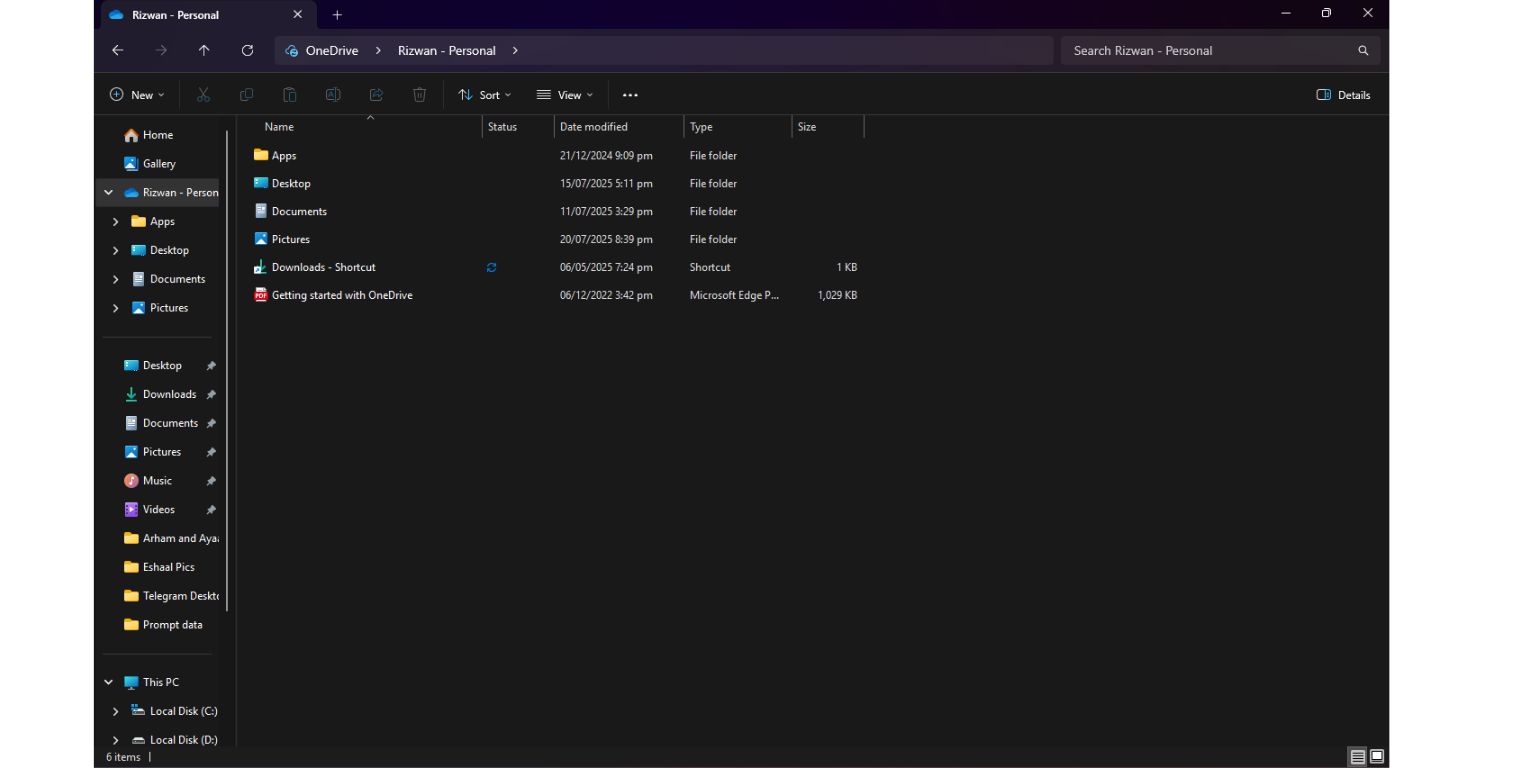Image resolution: width=1536 pixels, height=768 pixels.
Task: Switch to large thumbnails view in status bar
Action: click(1377, 757)
